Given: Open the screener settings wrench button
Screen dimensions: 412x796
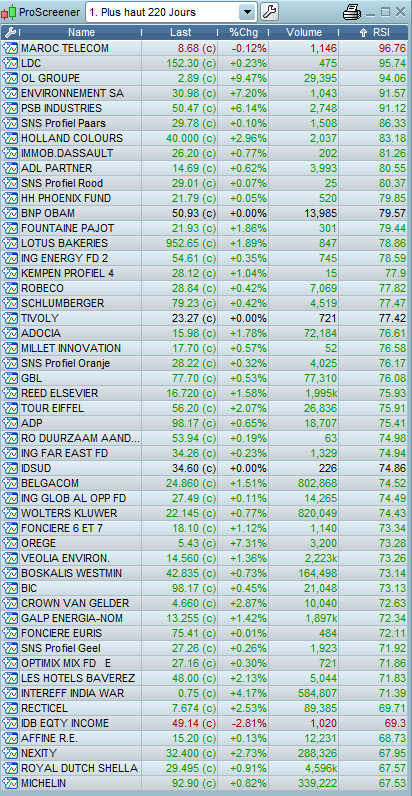Looking at the screenshot, I should (269, 12).
